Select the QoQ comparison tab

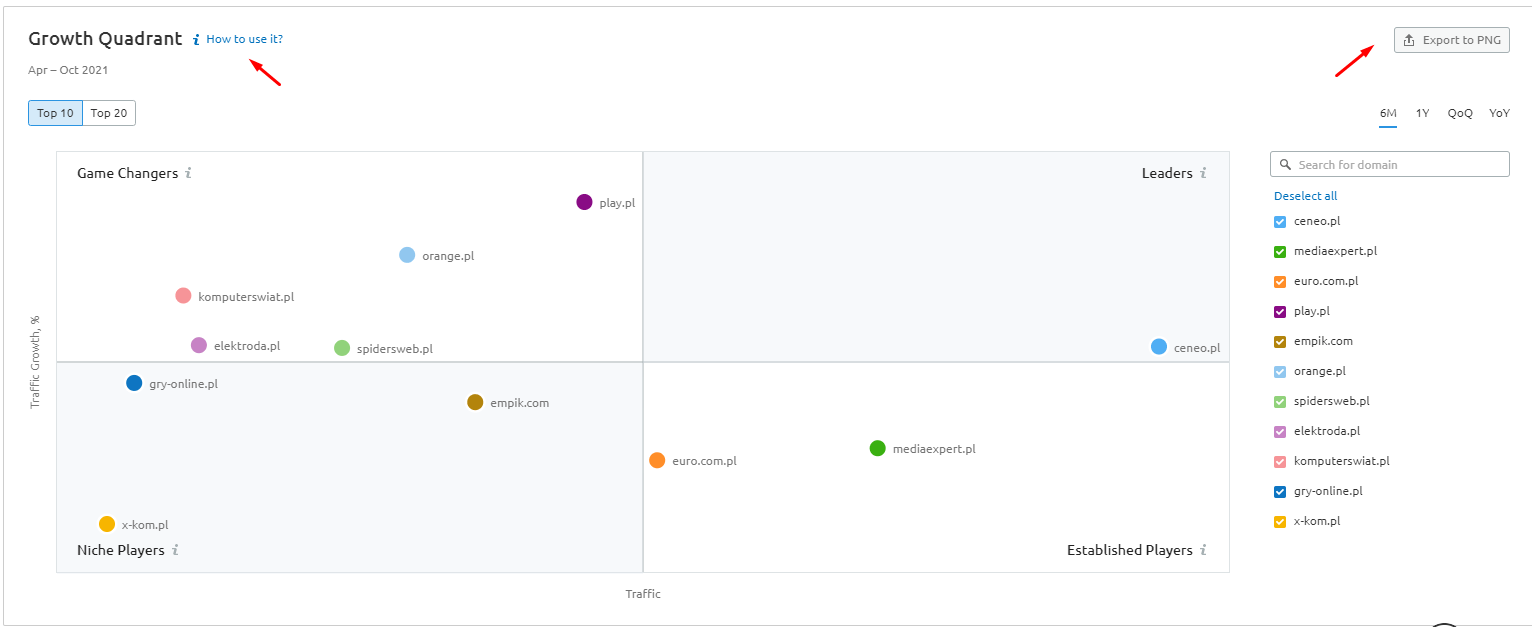point(1459,113)
